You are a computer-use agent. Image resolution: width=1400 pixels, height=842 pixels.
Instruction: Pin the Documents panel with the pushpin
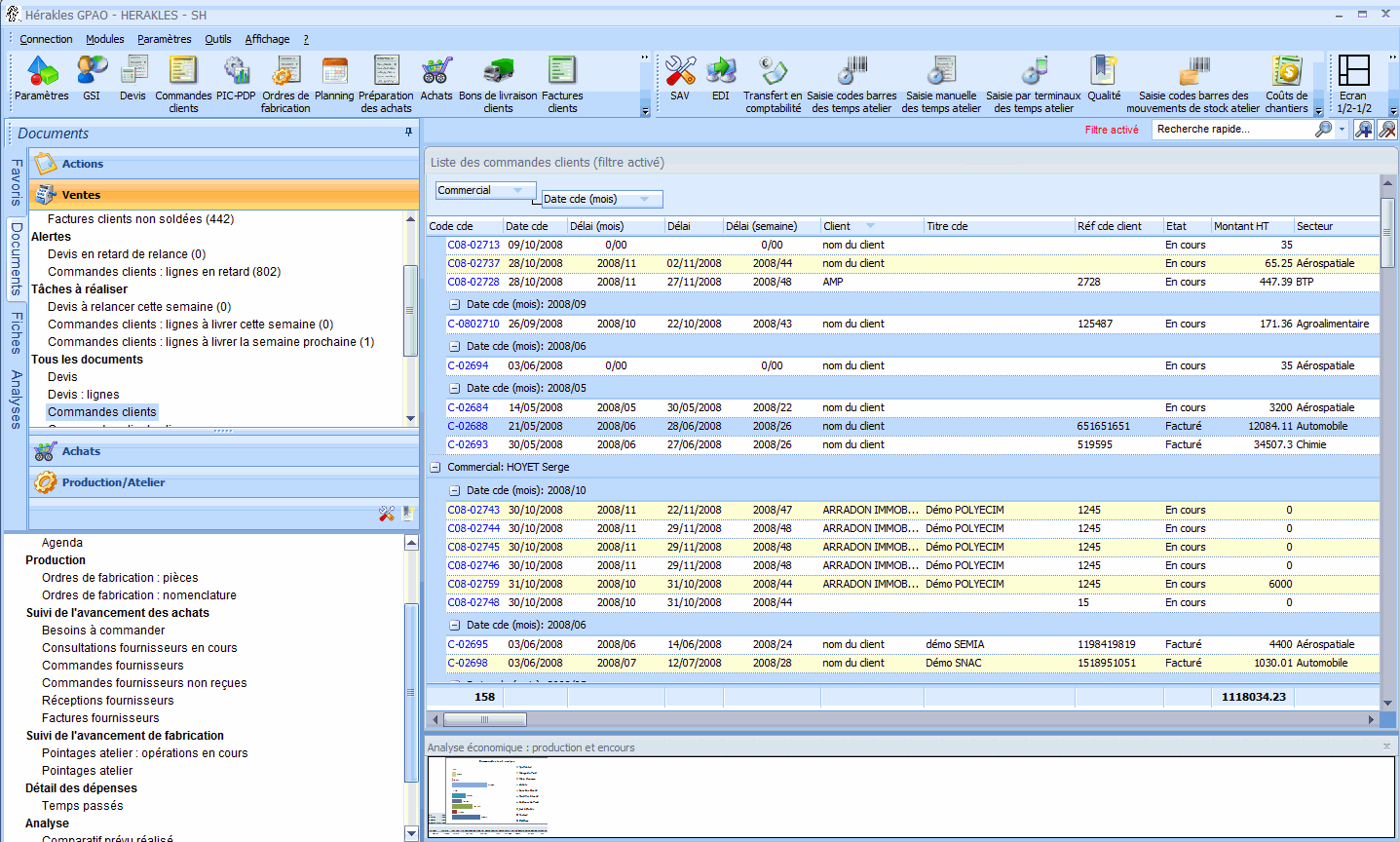point(406,134)
